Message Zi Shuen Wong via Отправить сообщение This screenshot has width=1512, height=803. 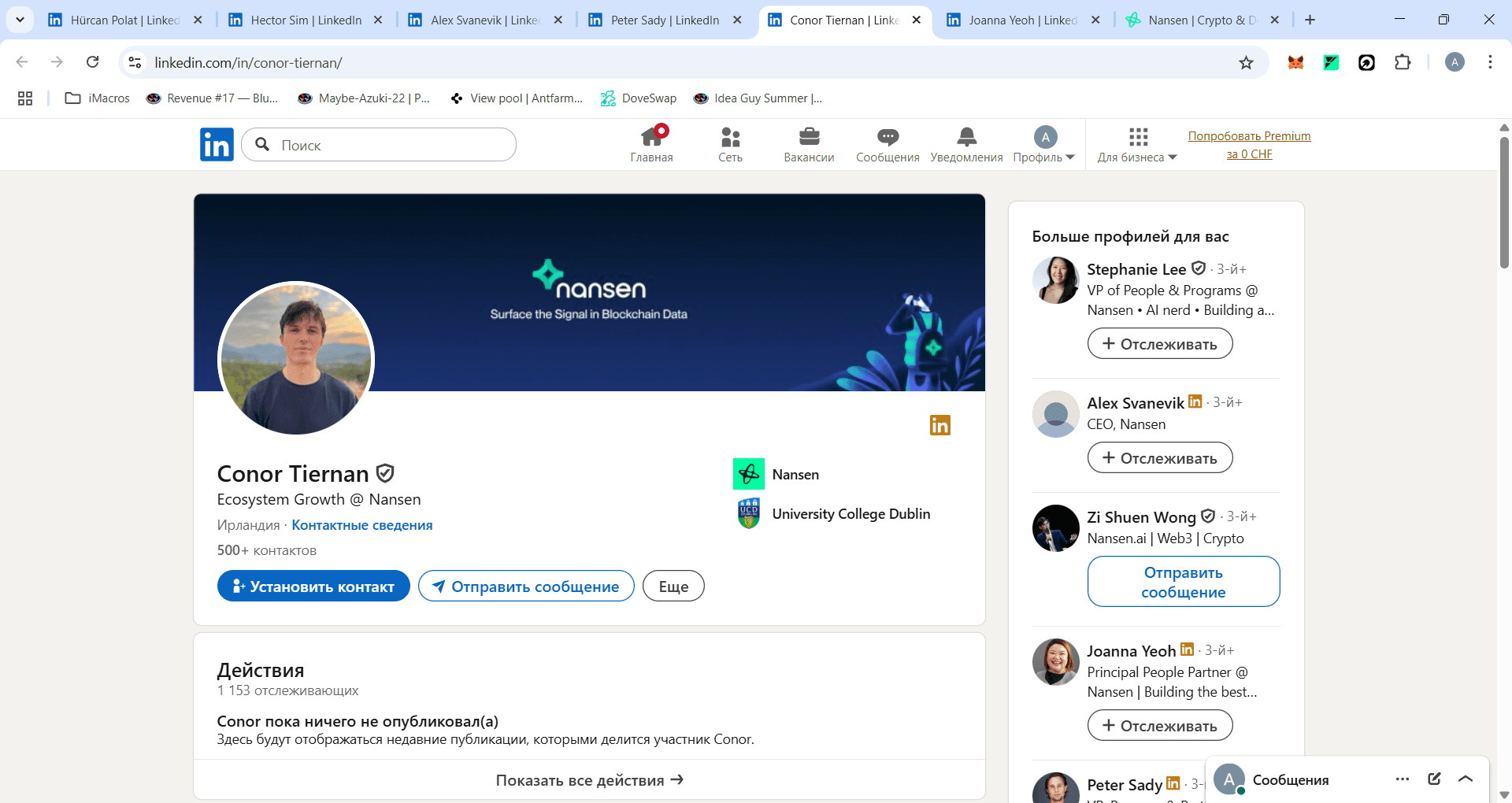(x=1184, y=582)
